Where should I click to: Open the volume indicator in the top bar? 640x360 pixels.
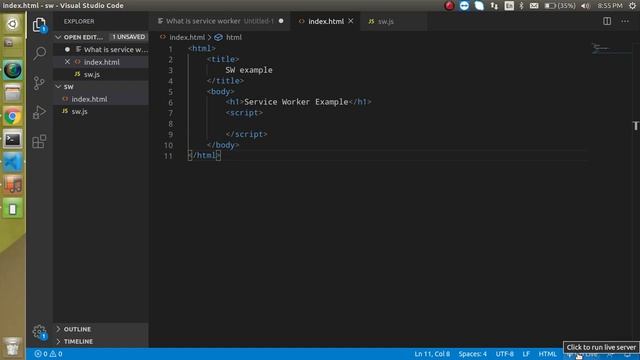pyautogui.click(x=585, y=6)
